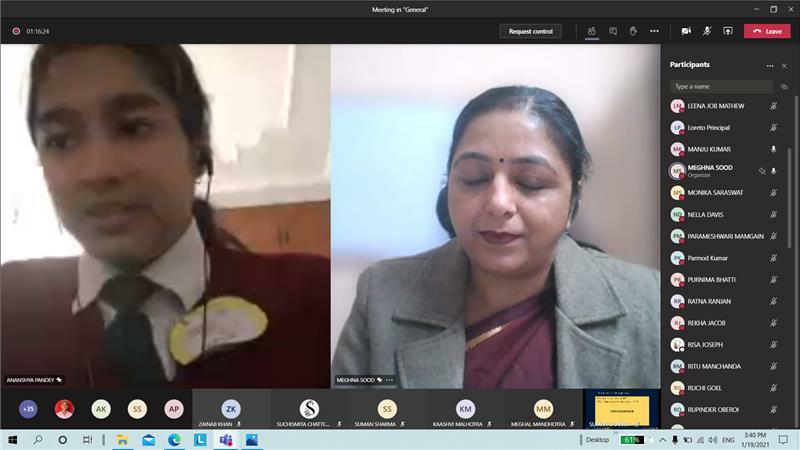Image resolution: width=800 pixels, height=450 pixels.
Task: Close the Participants panel
Action: click(x=785, y=65)
